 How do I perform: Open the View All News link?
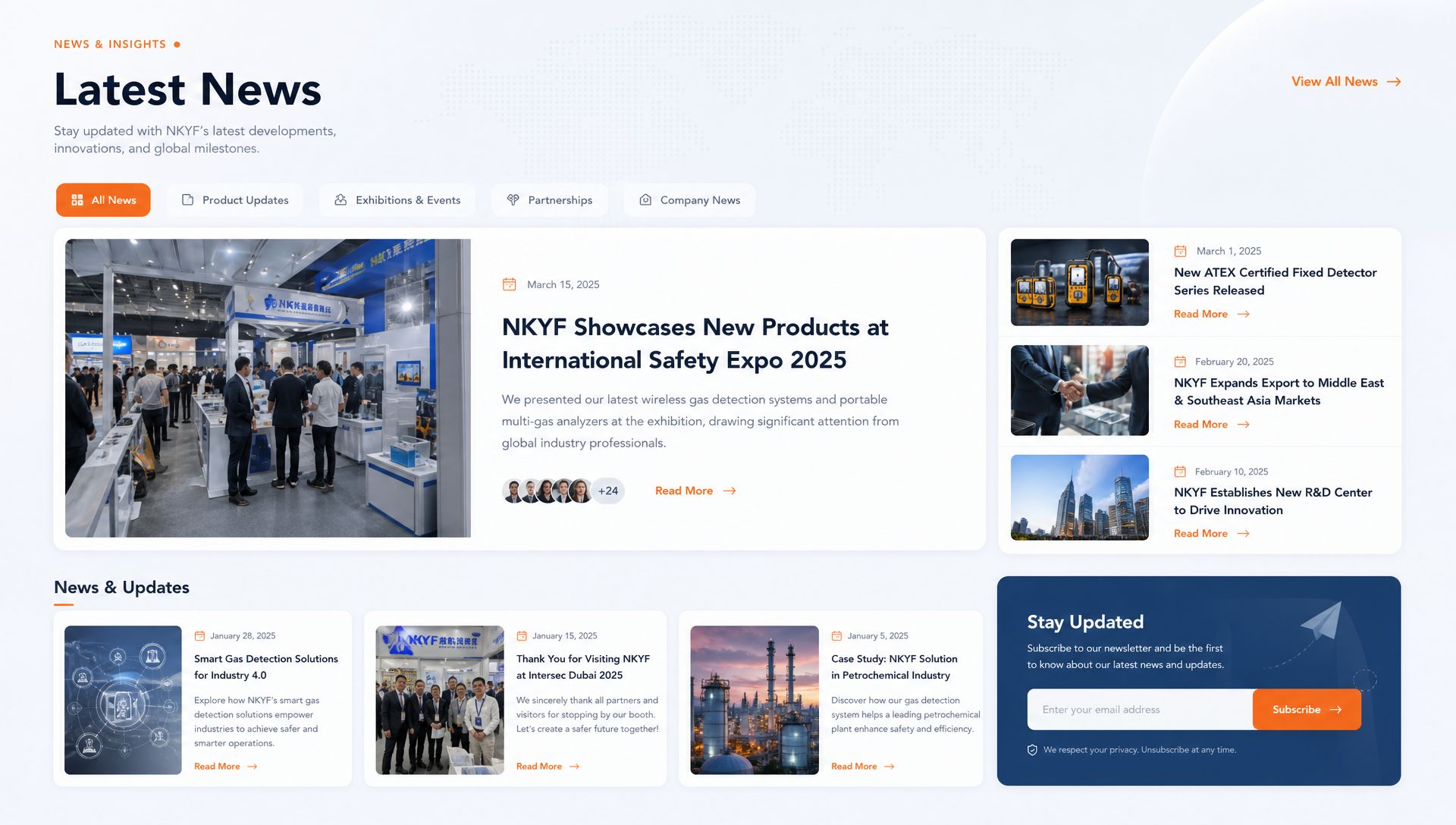[x=1345, y=82]
